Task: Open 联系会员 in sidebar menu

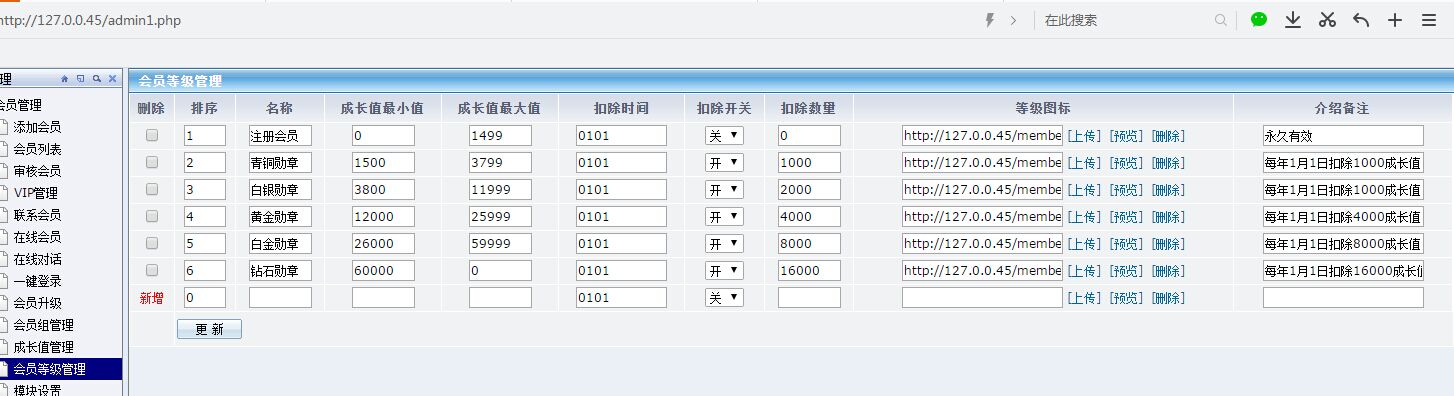Action: [x=37, y=215]
